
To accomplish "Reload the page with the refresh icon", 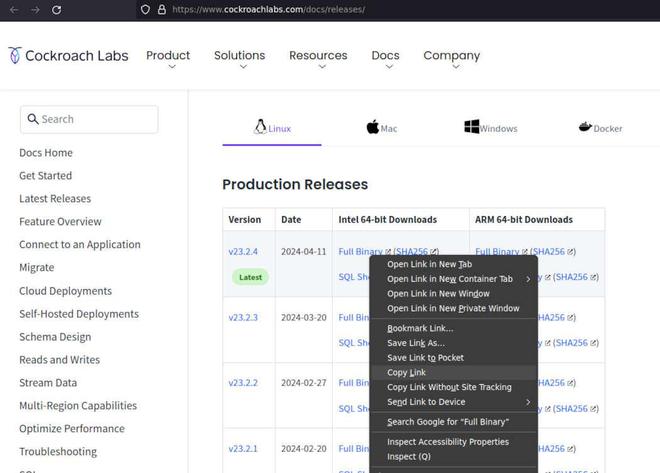I will [56, 9].
